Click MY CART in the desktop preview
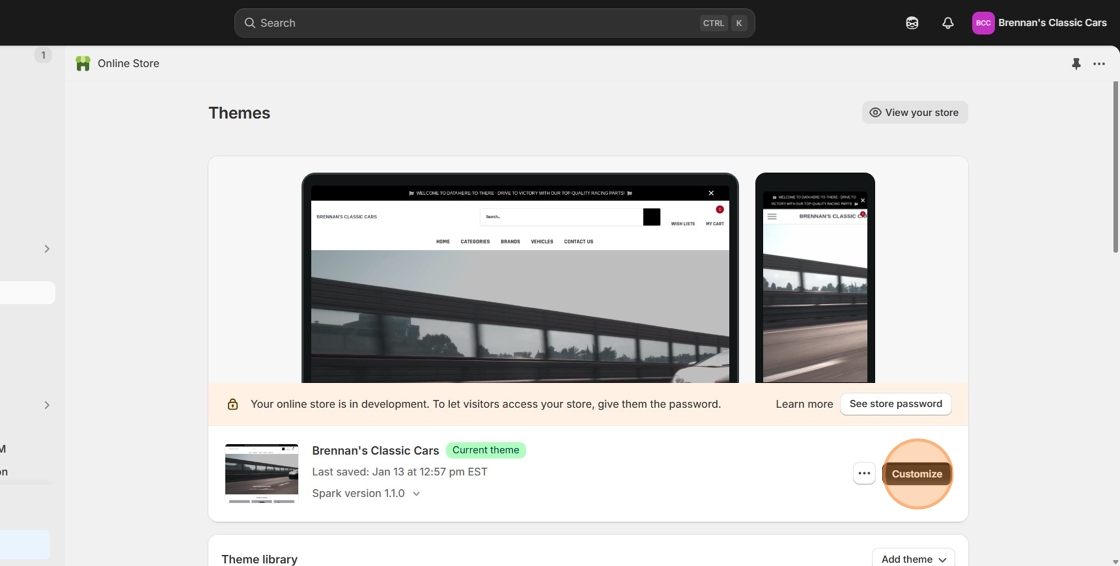This screenshot has width=1120, height=566. (x=715, y=224)
